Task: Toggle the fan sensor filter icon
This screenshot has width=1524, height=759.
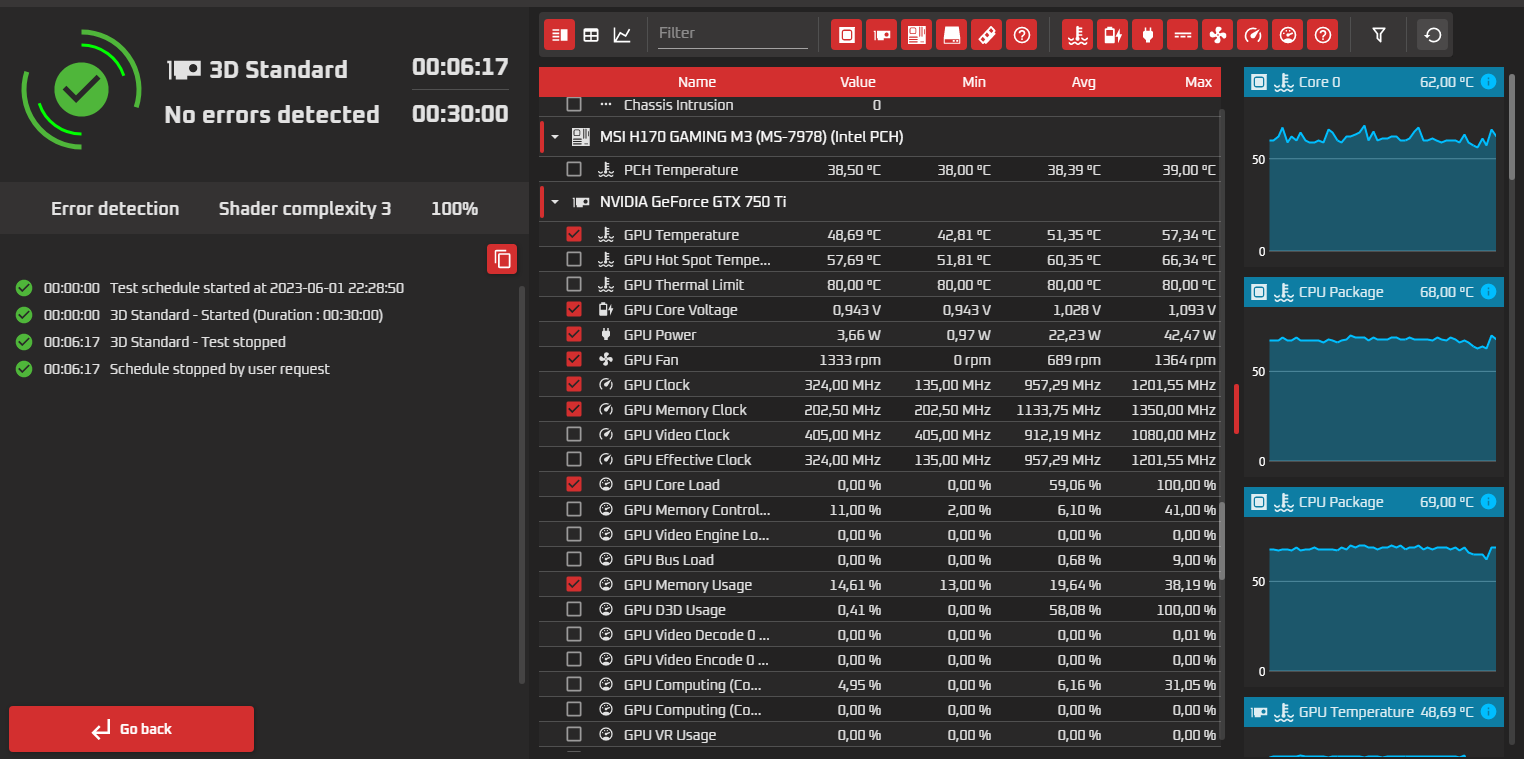Action: tap(1218, 35)
